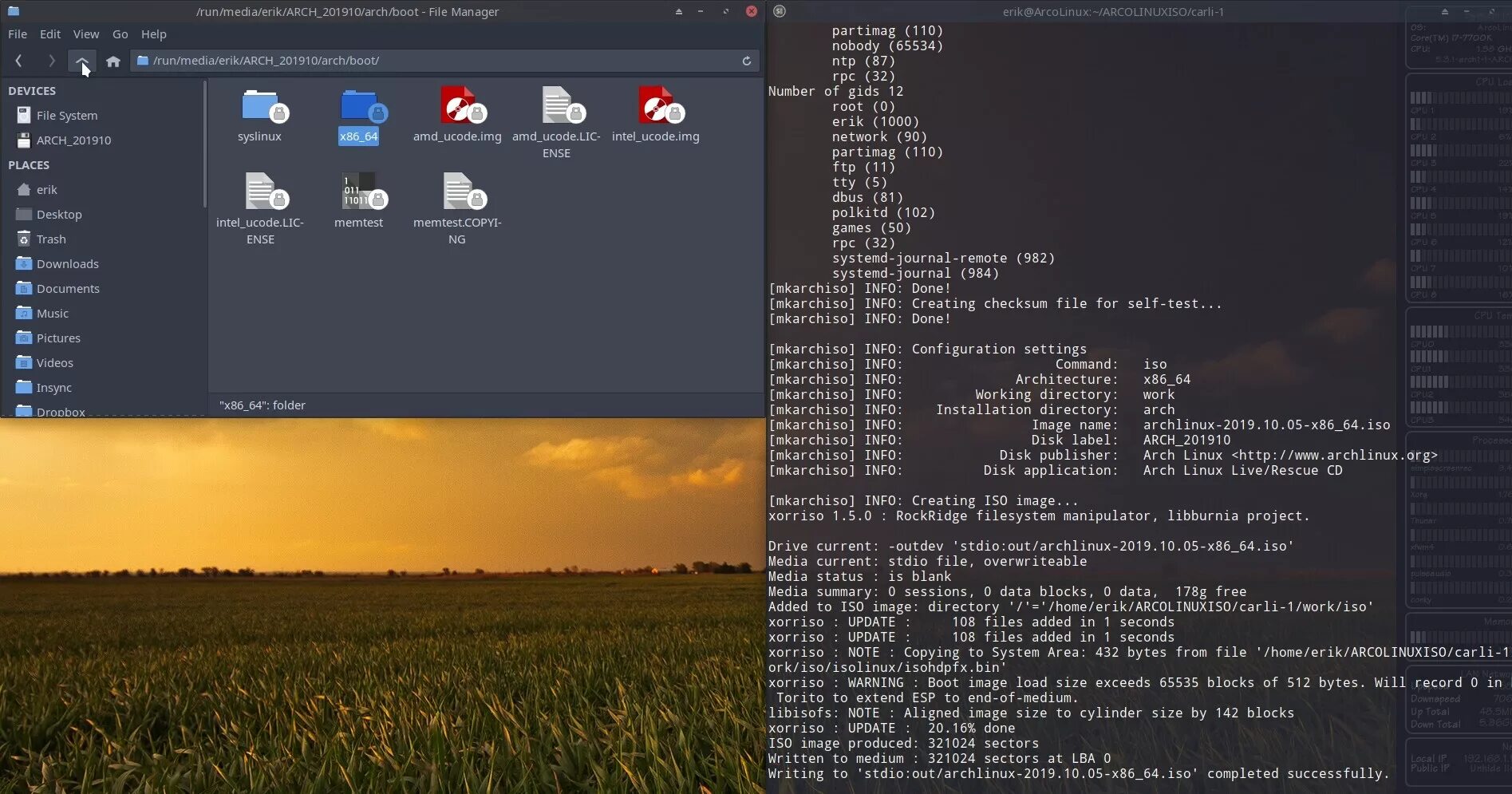Go back with the left arrow button

click(x=18, y=61)
